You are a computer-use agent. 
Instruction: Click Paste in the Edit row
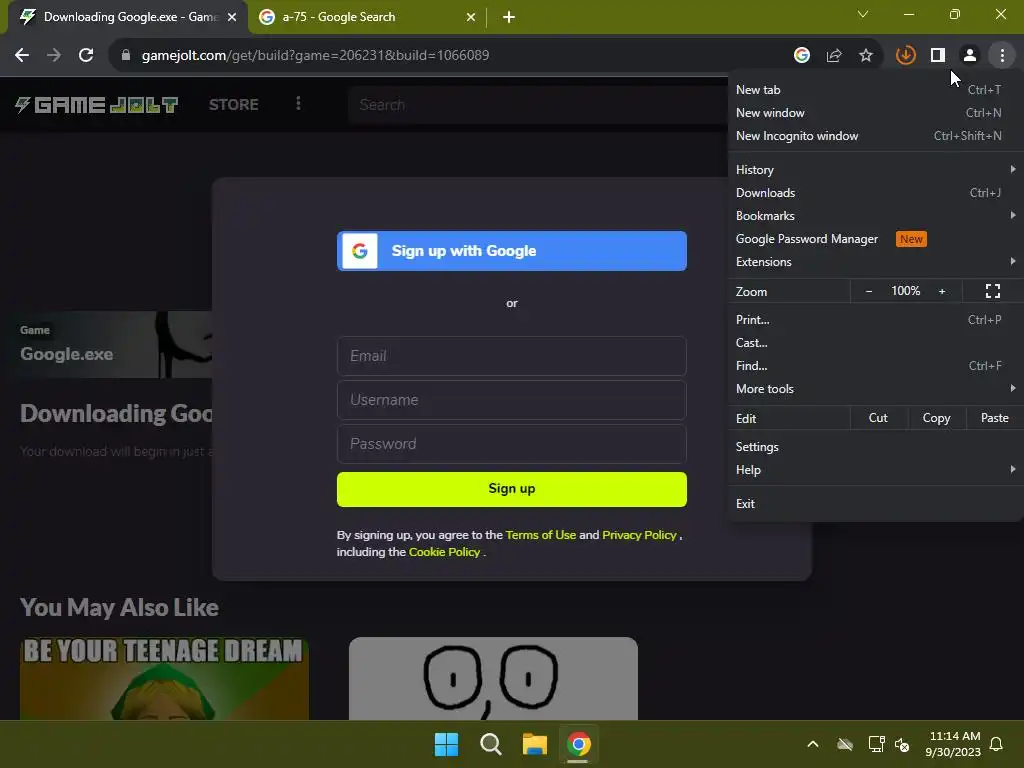995,418
